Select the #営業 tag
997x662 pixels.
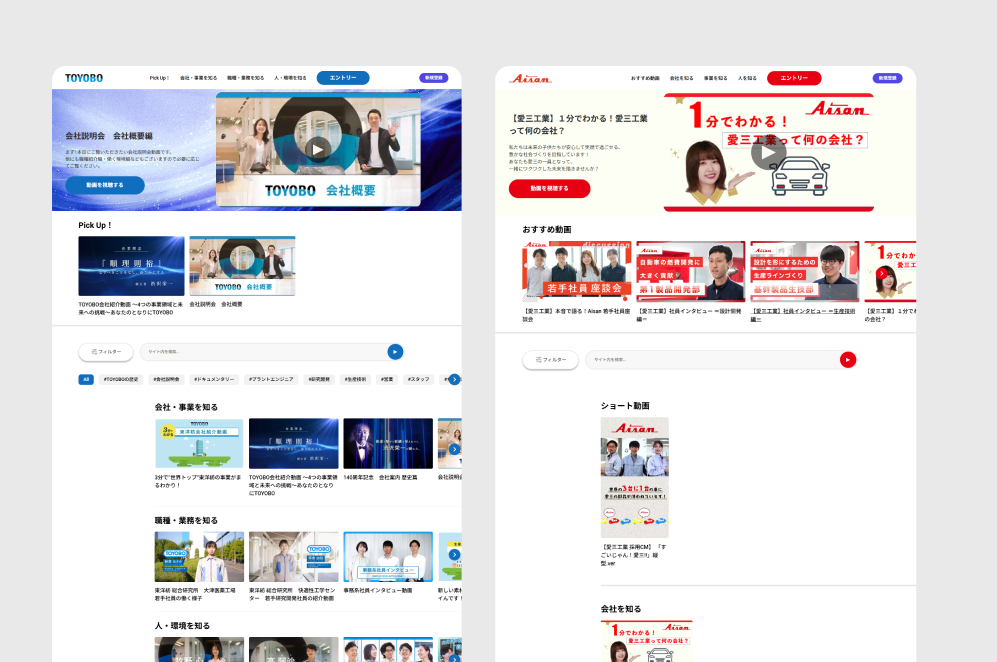point(387,380)
